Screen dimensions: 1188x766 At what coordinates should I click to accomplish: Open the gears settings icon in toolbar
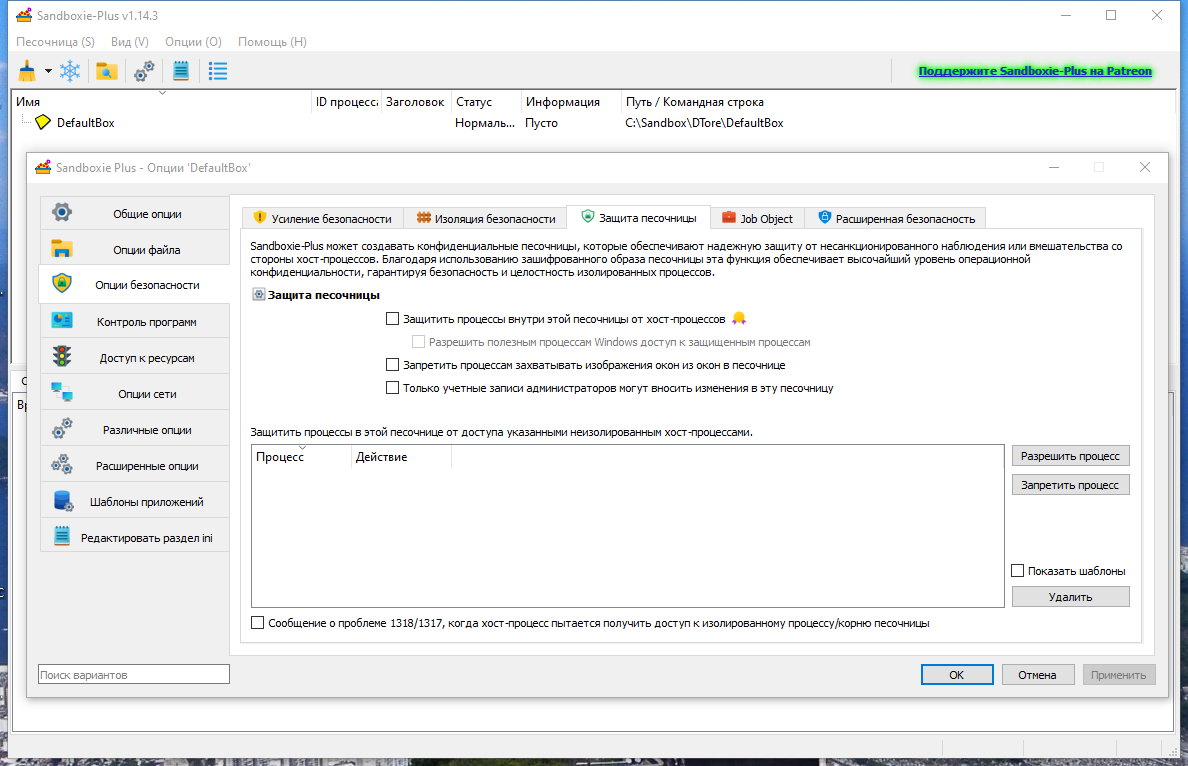point(144,71)
